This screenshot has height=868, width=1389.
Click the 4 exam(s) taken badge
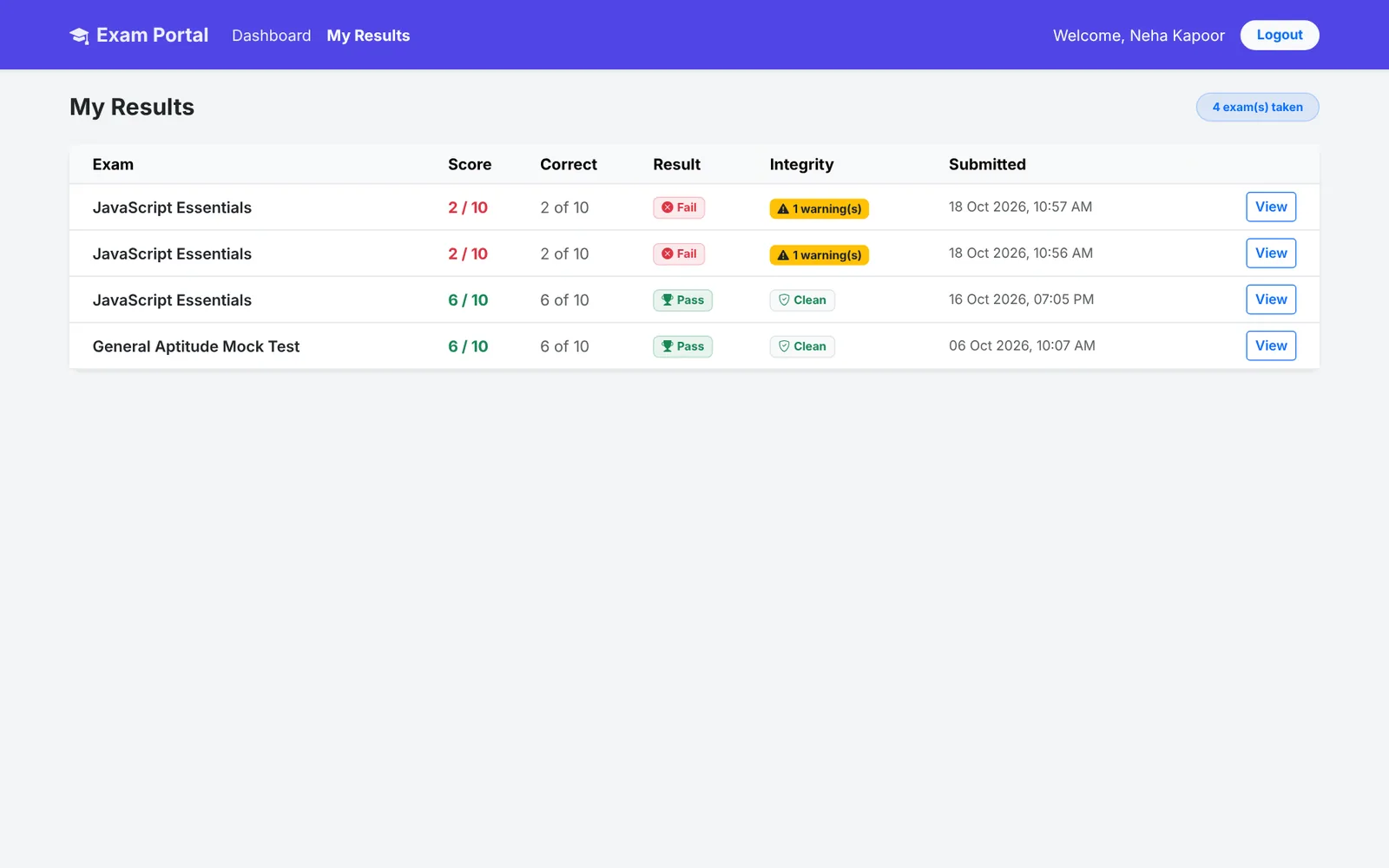1257,107
